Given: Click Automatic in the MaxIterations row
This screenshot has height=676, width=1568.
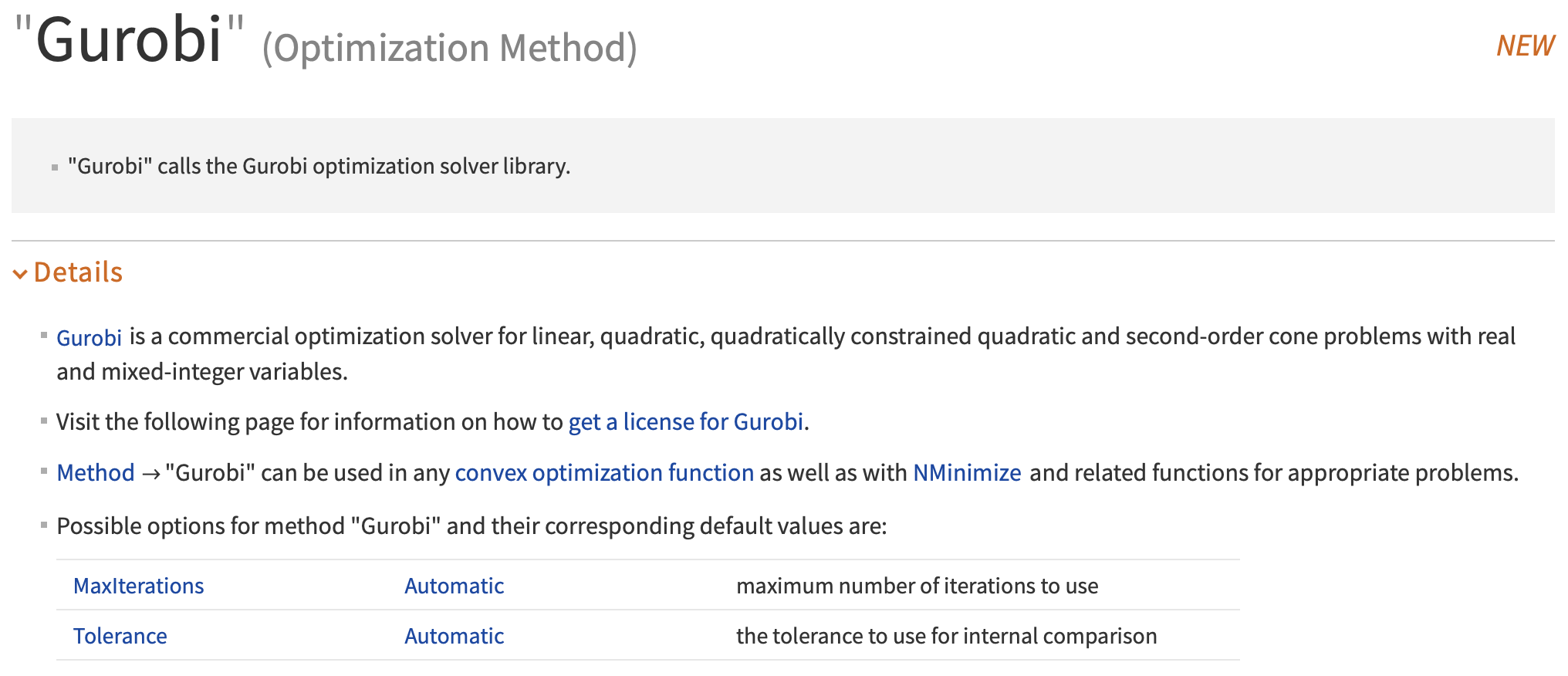Looking at the screenshot, I should tap(455, 586).
